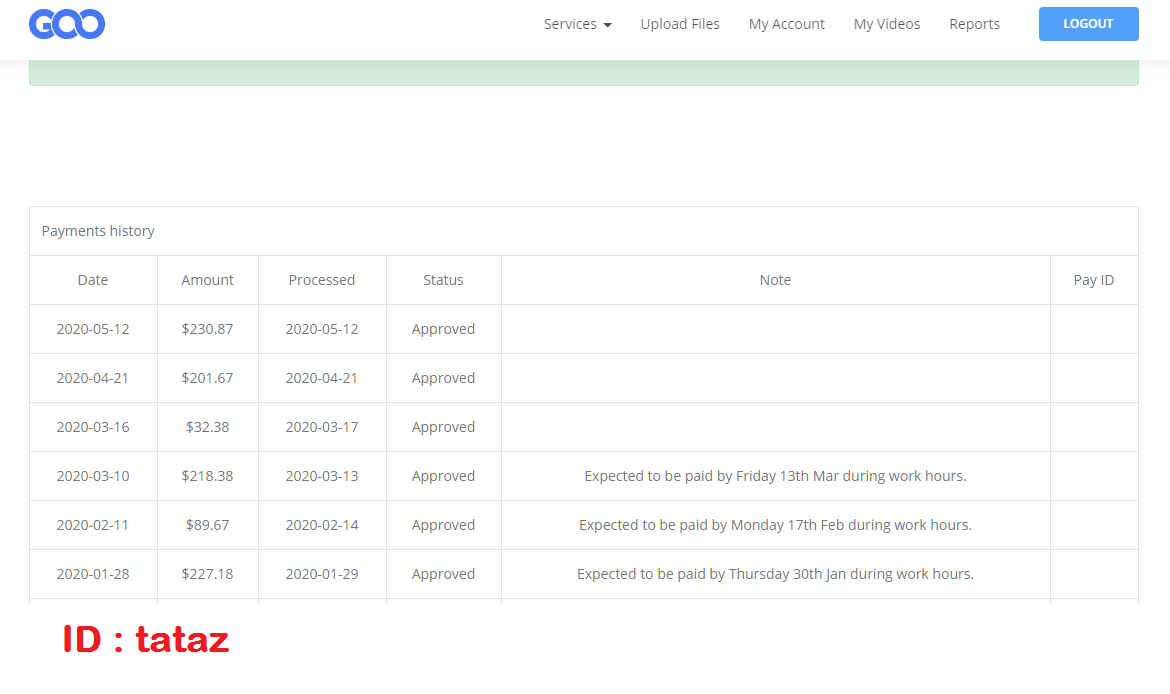Image resolution: width=1170 pixels, height=694 pixels.
Task: Select amount $32.38
Action: click(x=207, y=427)
